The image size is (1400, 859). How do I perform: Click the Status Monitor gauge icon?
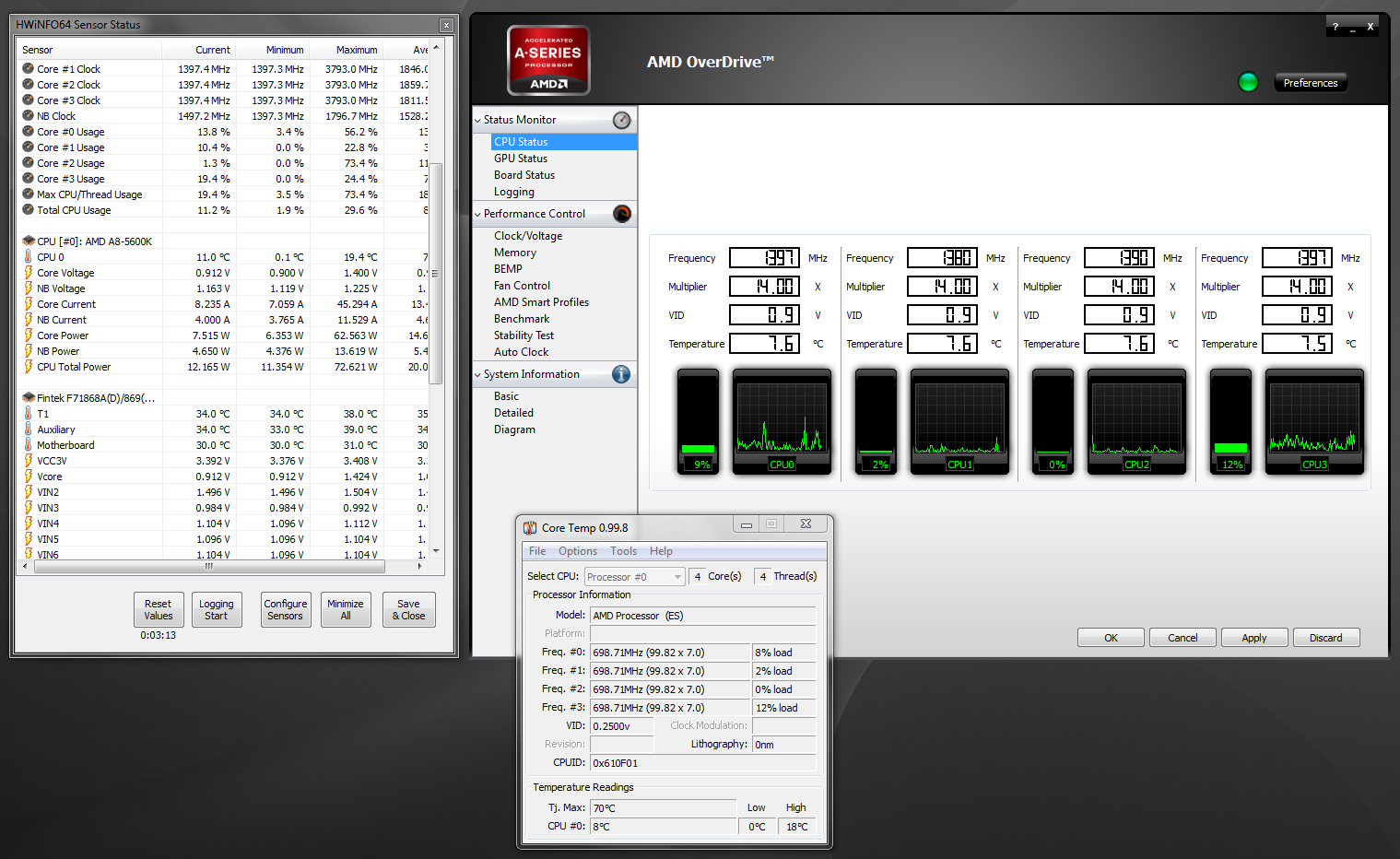622,120
